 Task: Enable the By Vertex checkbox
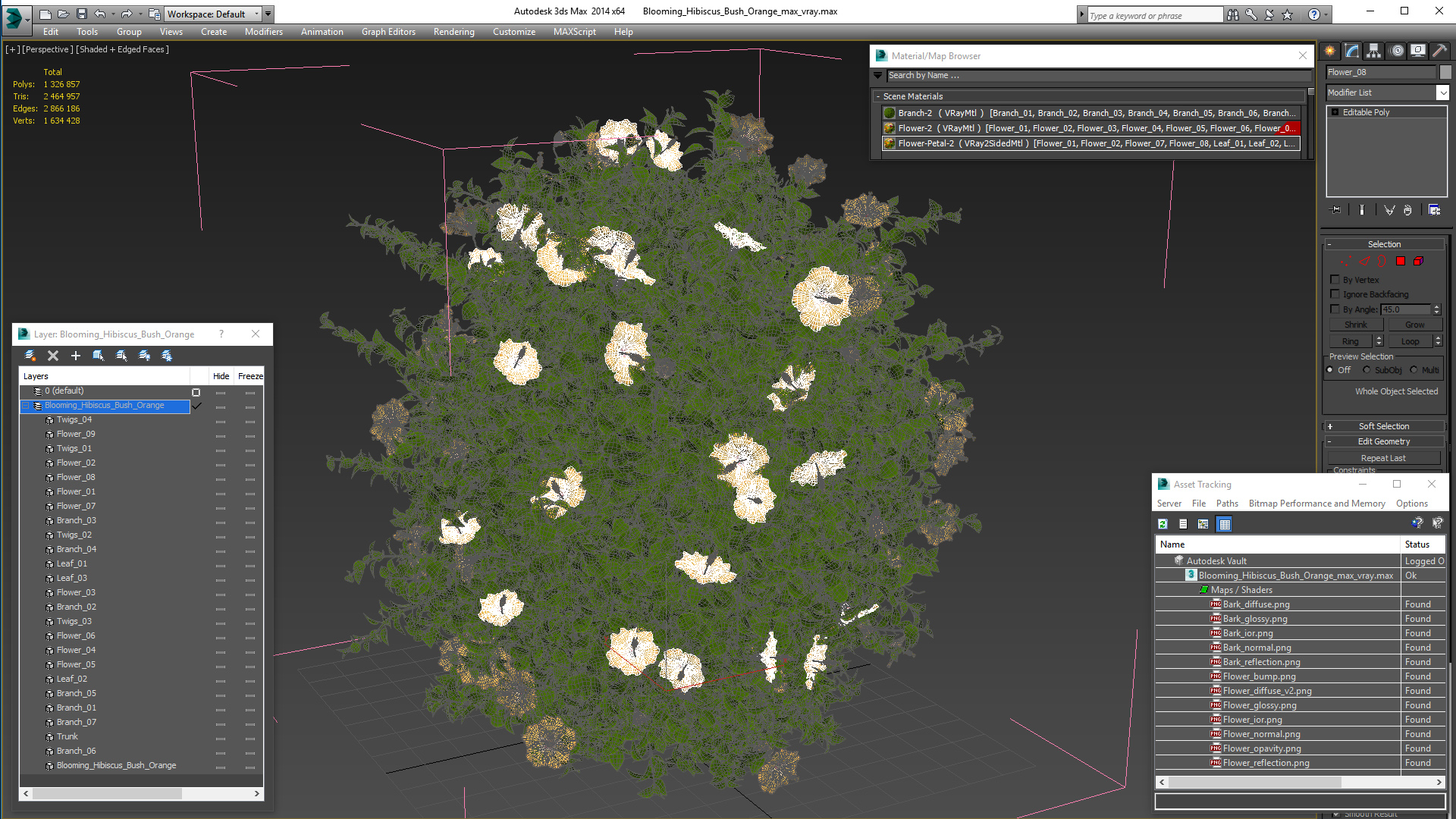point(1335,280)
